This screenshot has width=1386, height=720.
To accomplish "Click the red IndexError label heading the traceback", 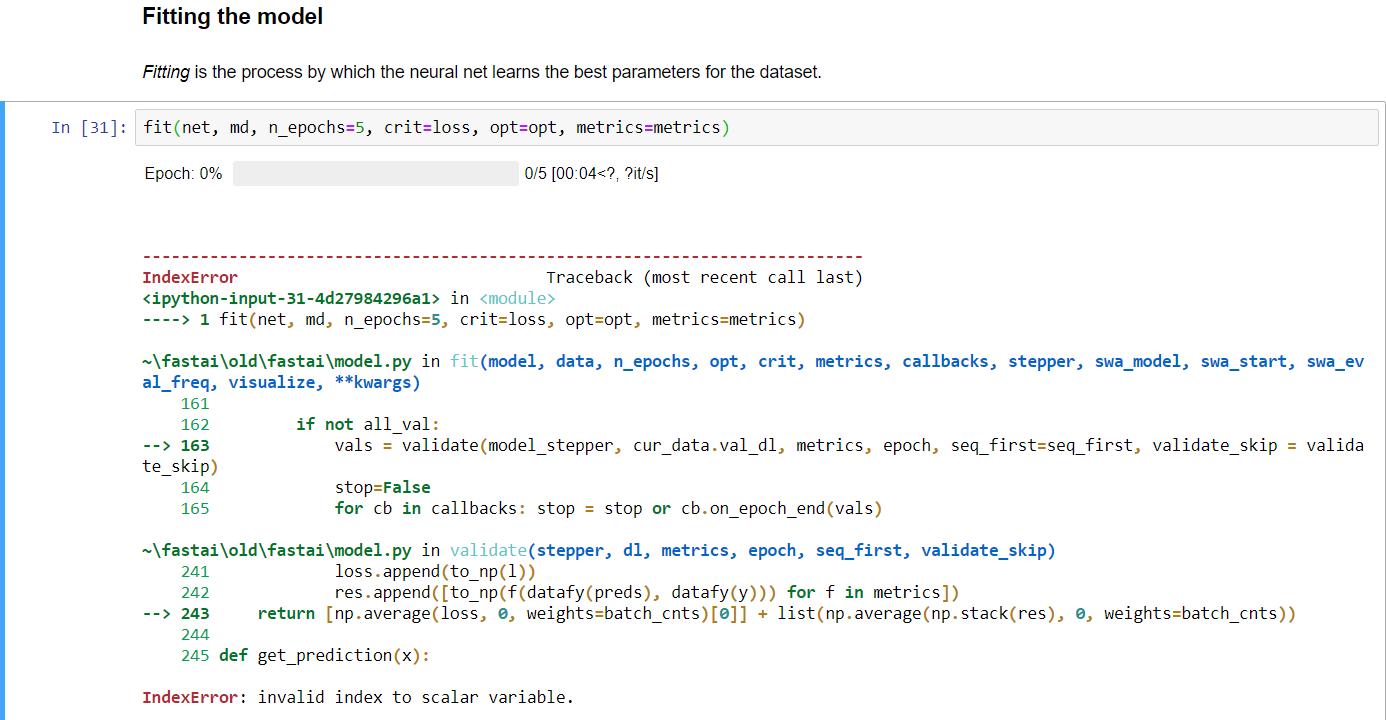I will [x=190, y=278].
